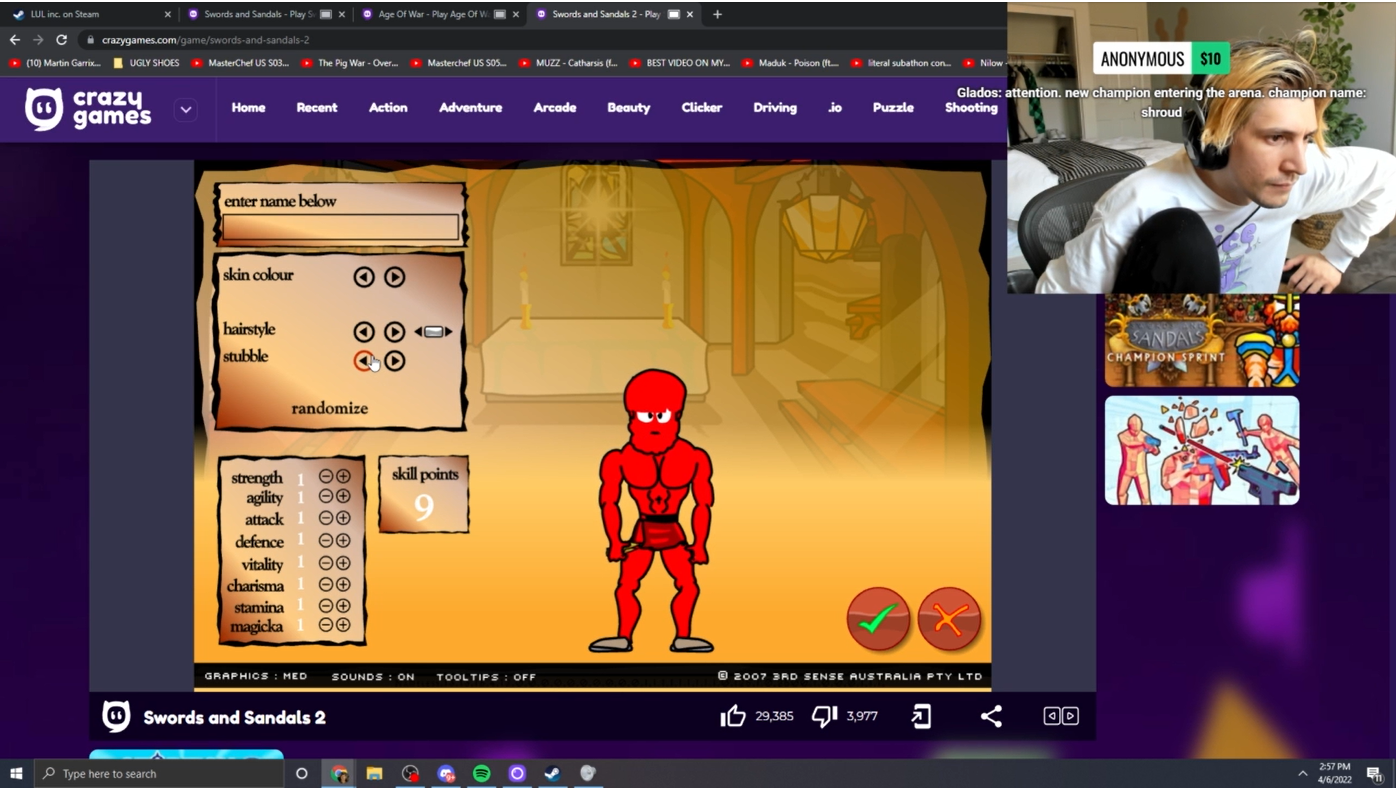1396x788 pixels.
Task: Increase magicka with plus button
Action: 343,625
